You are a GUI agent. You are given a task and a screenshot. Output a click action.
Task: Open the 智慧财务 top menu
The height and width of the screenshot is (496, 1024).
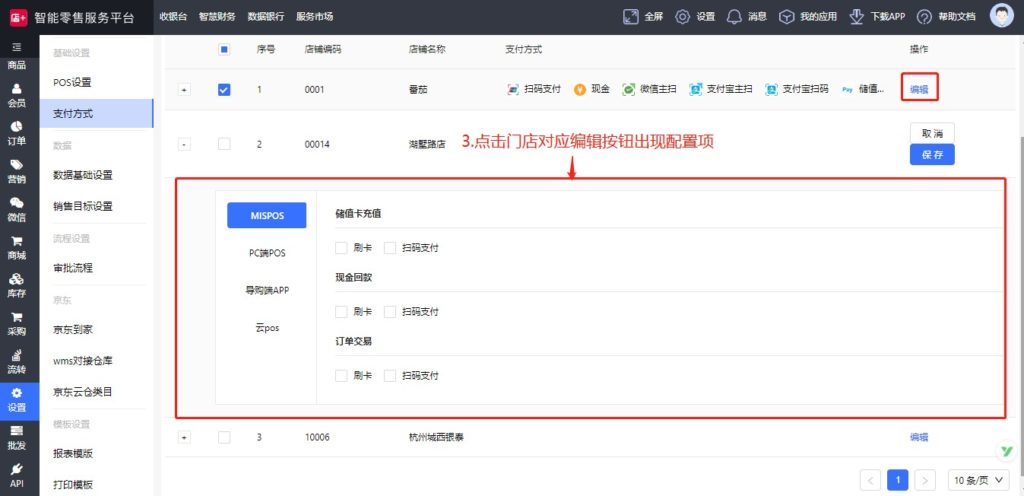217,17
